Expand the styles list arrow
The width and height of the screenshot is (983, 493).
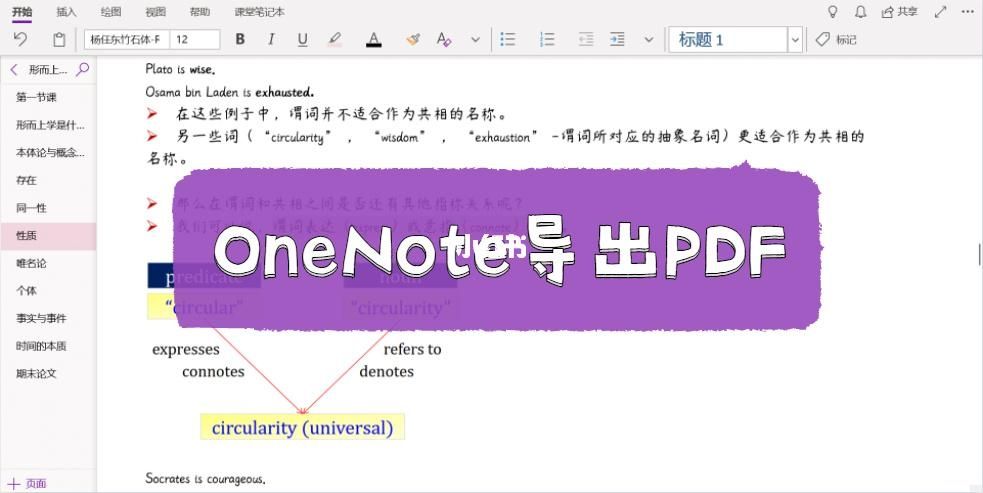coord(795,40)
